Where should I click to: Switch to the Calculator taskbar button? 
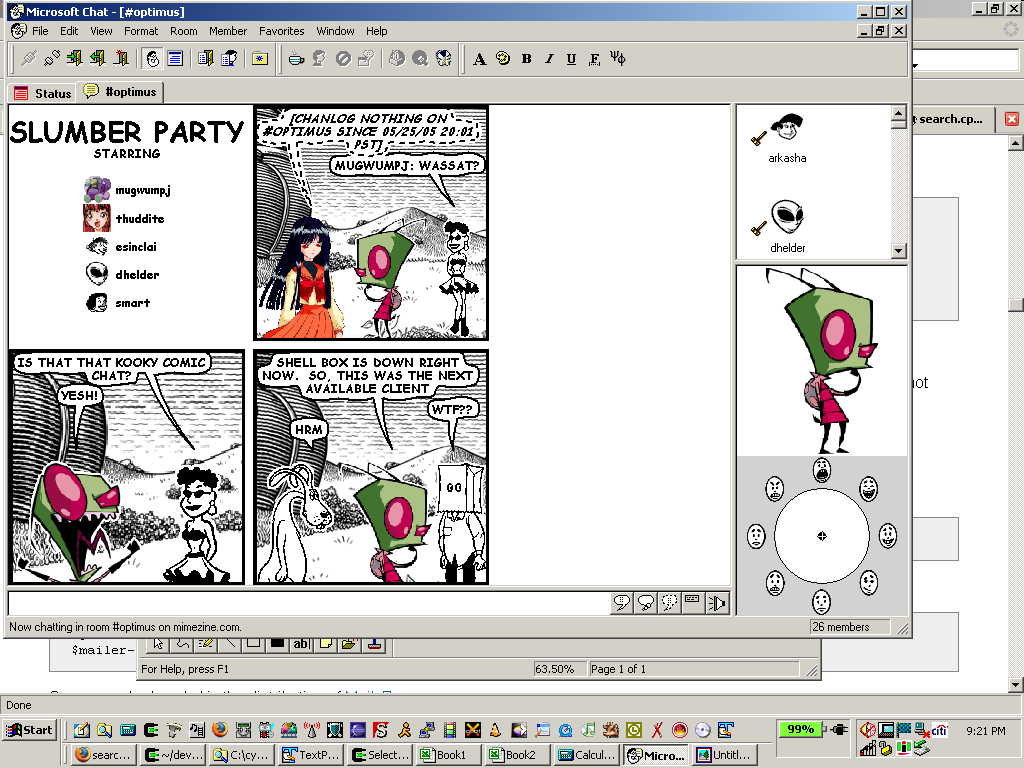point(586,755)
